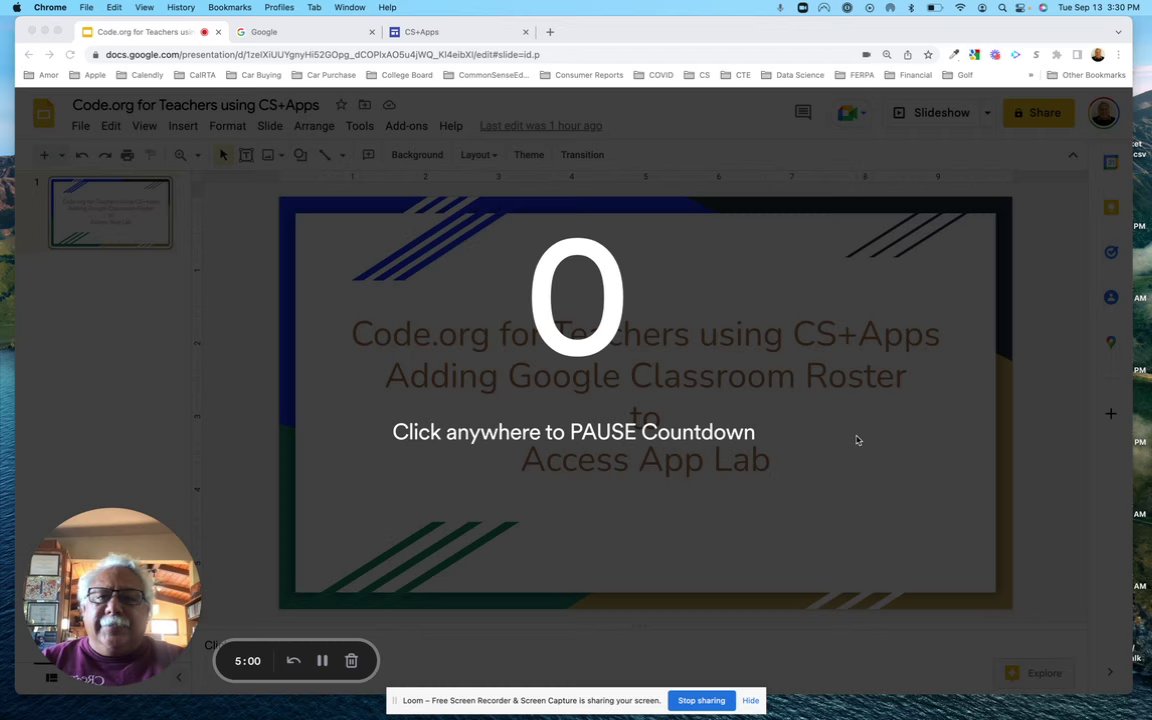Star the presentation document
Image resolution: width=1152 pixels, height=720 pixels.
click(341, 105)
